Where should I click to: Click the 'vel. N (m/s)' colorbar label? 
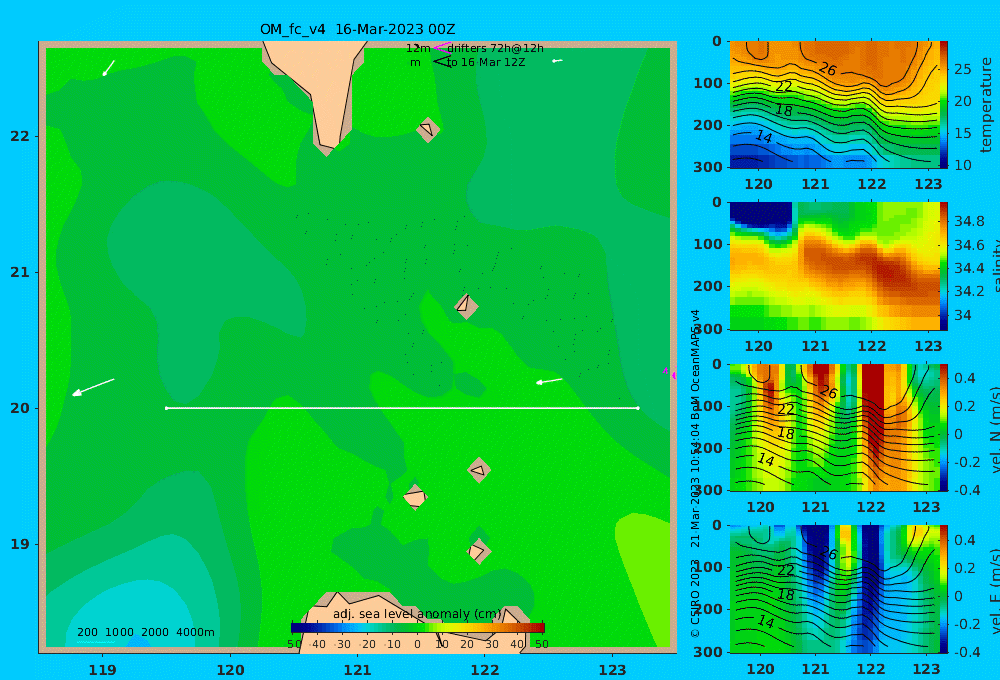(x=994, y=431)
